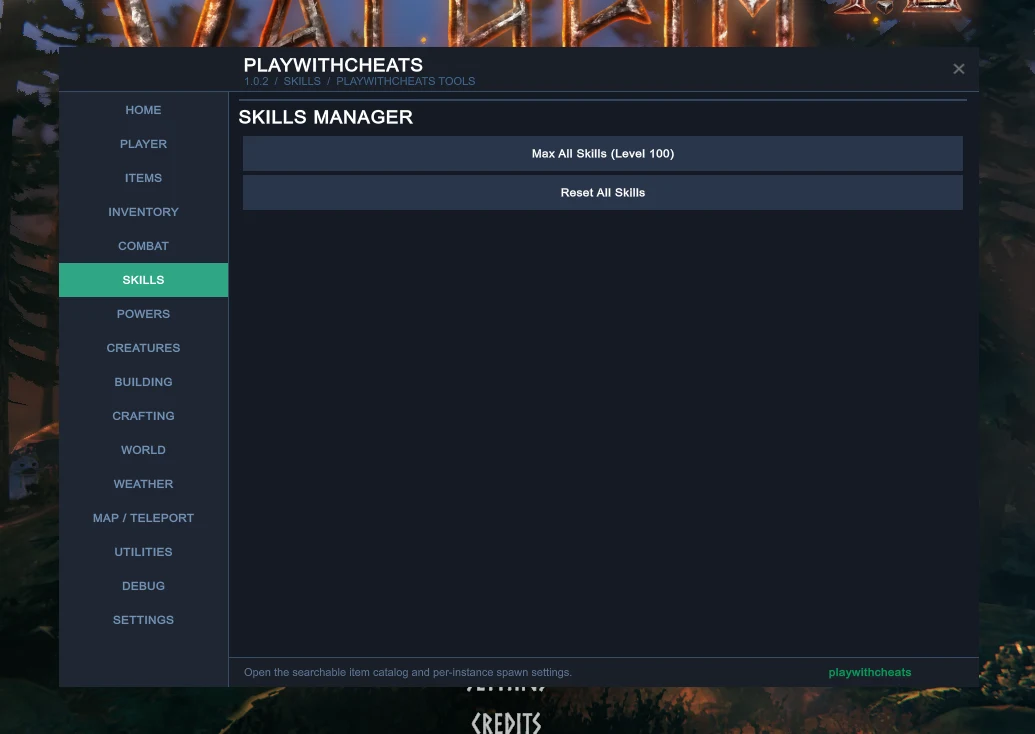Screen dimensions: 1035x734
Task: Click Credits in the Valheim menu
Action: [506, 723]
